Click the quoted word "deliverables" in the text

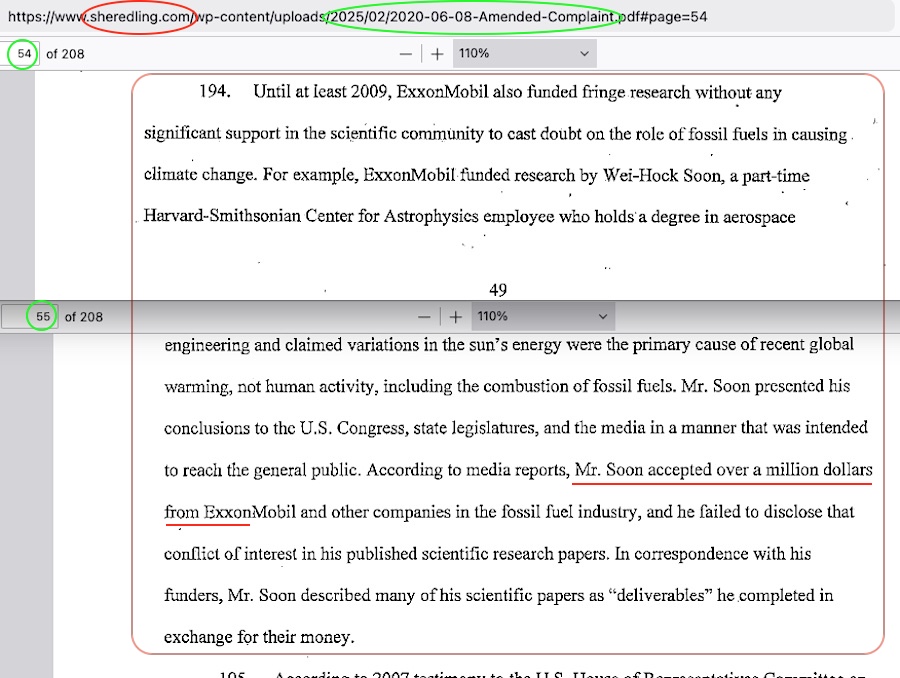click(661, 596)
